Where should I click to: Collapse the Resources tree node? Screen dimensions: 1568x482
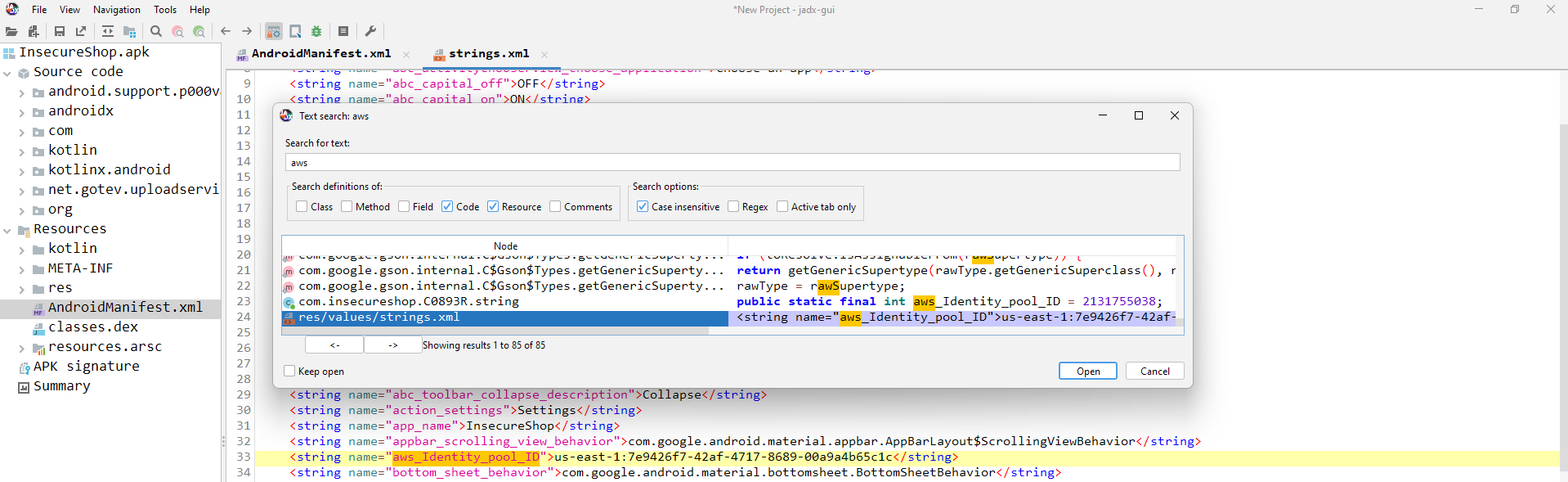tap(7, 231)
